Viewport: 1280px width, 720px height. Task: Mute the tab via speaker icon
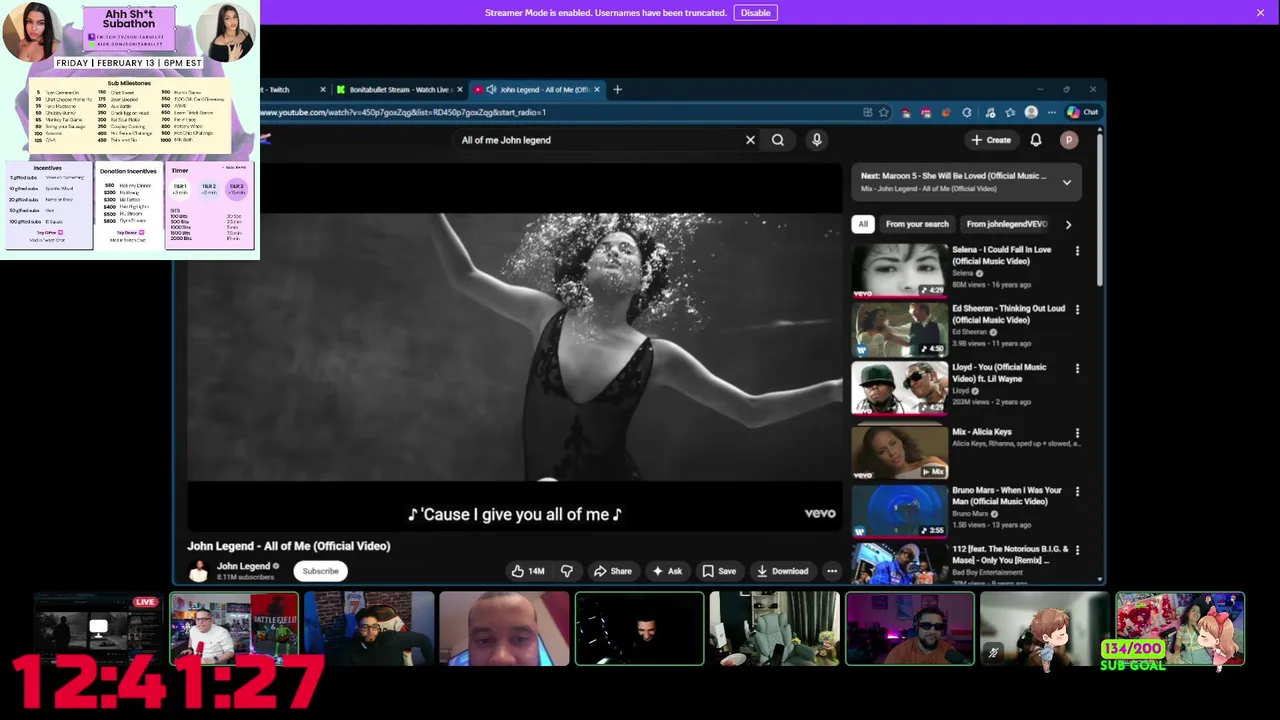490,90
